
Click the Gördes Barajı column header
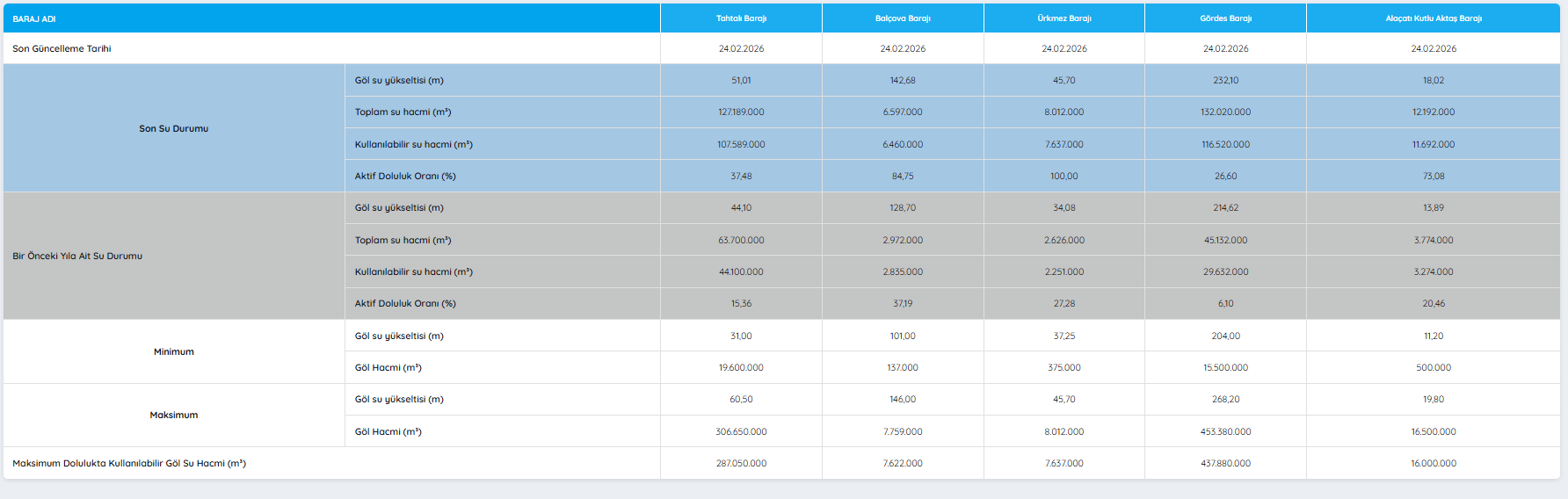click(1225, 18)
